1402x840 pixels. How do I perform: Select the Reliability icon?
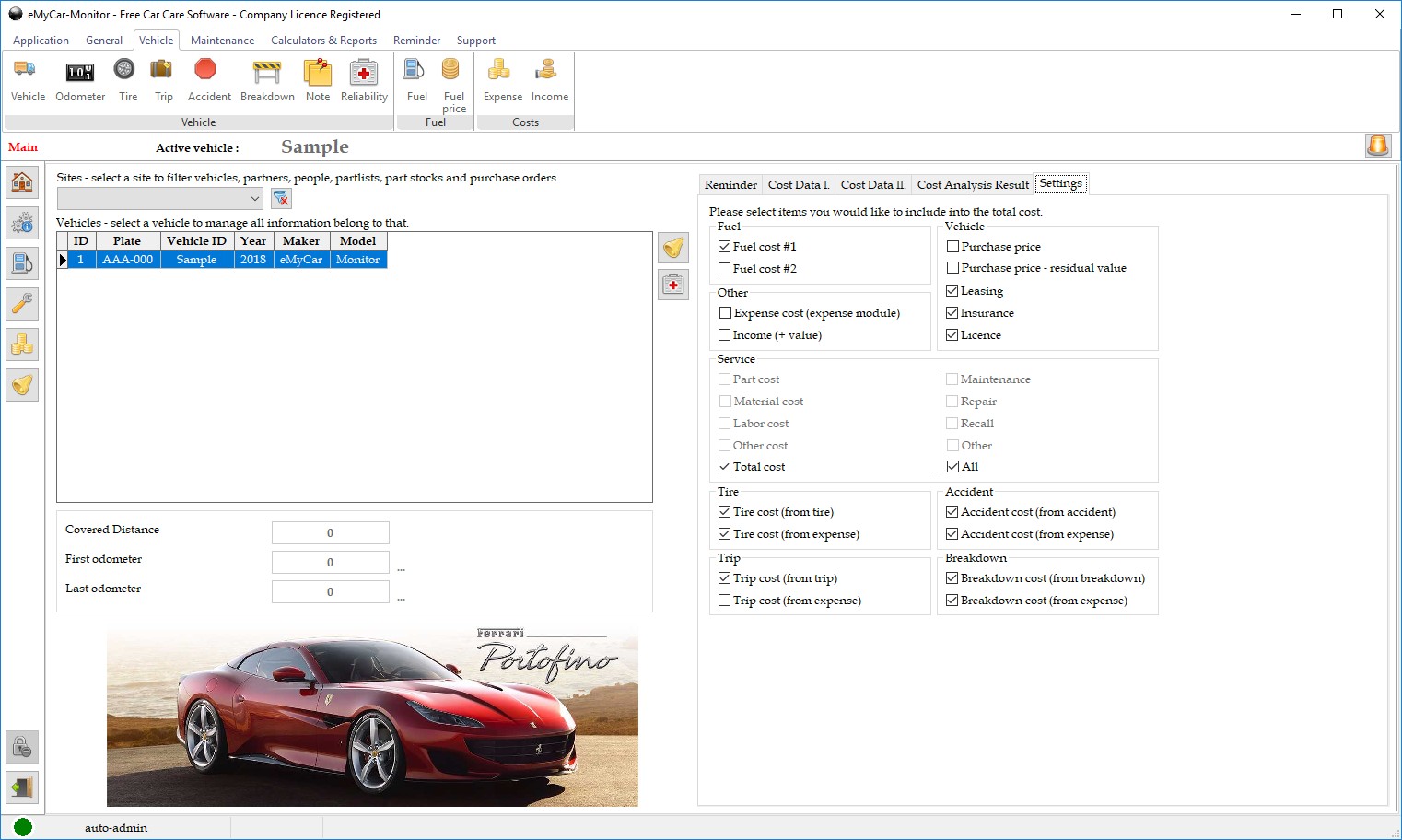364,78
